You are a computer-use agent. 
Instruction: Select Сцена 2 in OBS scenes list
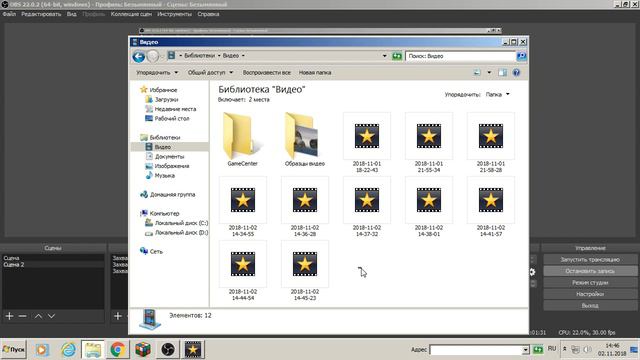(53, 264)
